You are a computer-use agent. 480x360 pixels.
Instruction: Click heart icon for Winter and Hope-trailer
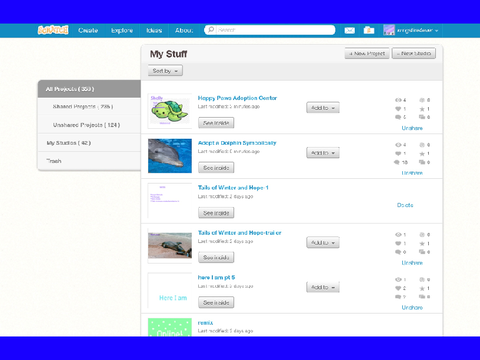pos(398,243)
